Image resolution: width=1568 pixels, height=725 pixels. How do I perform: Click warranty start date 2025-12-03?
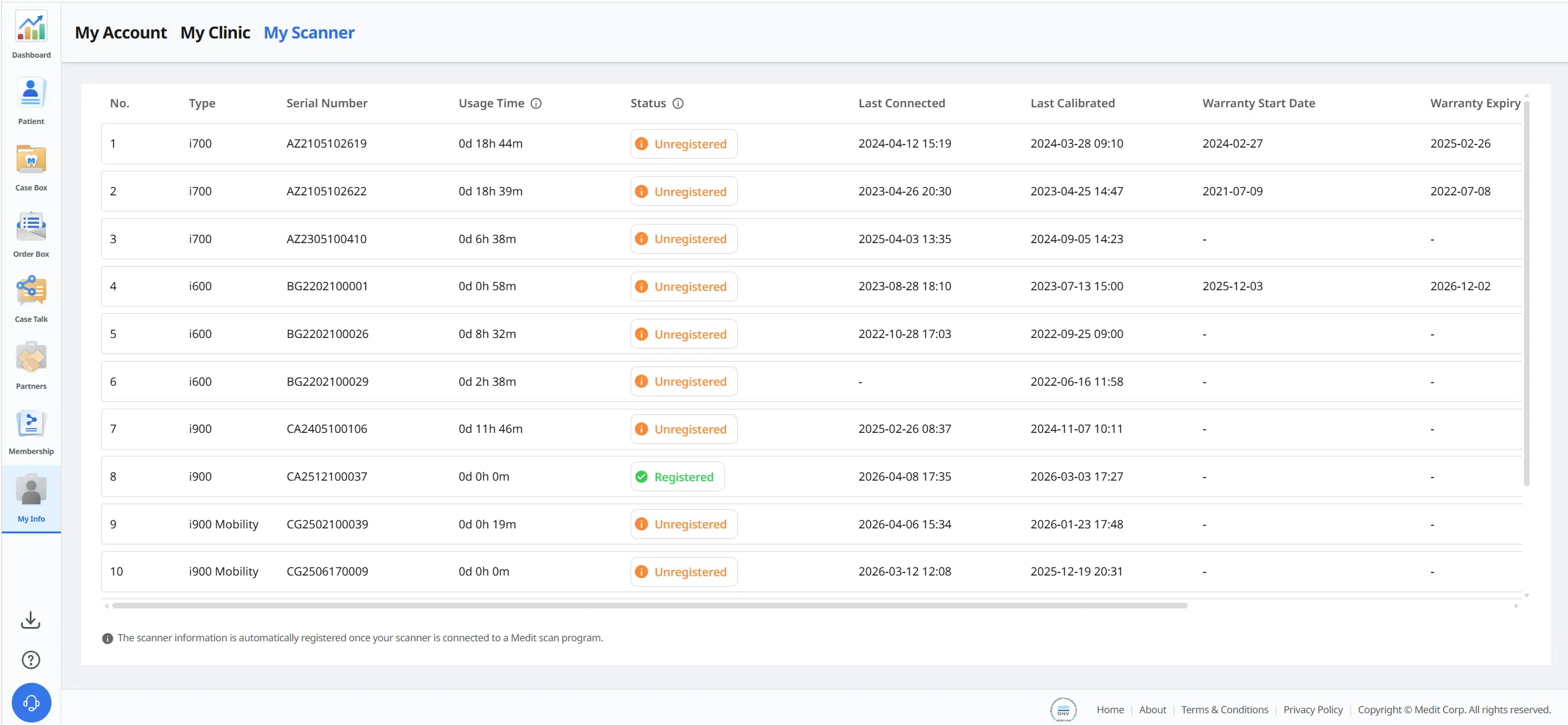point(1233,287)
